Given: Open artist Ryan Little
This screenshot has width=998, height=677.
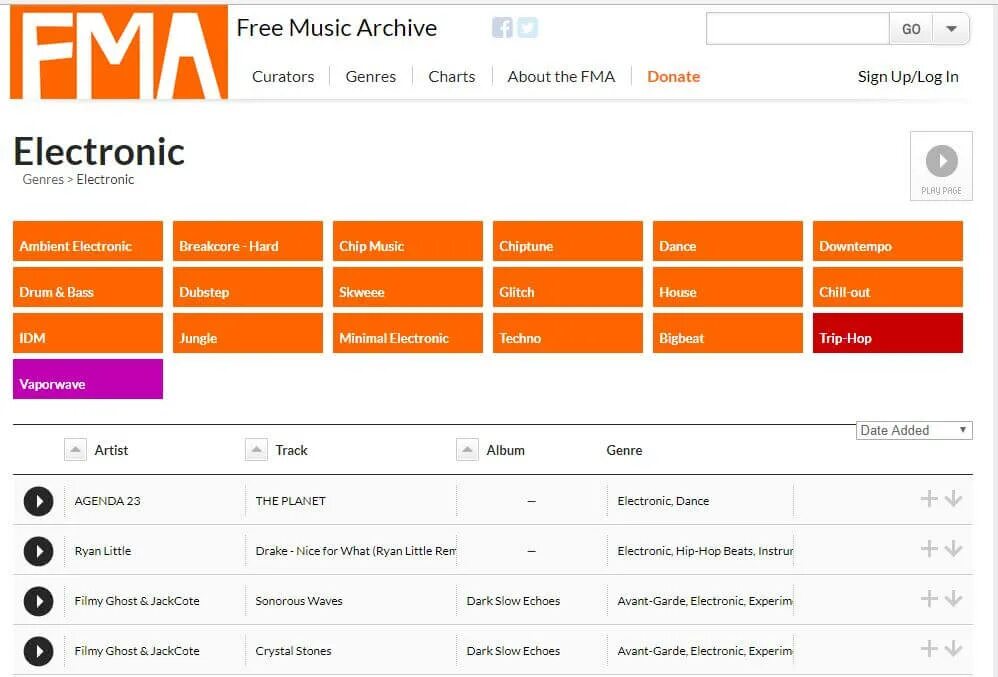Looking at the screenshot, I should point(102,551).
